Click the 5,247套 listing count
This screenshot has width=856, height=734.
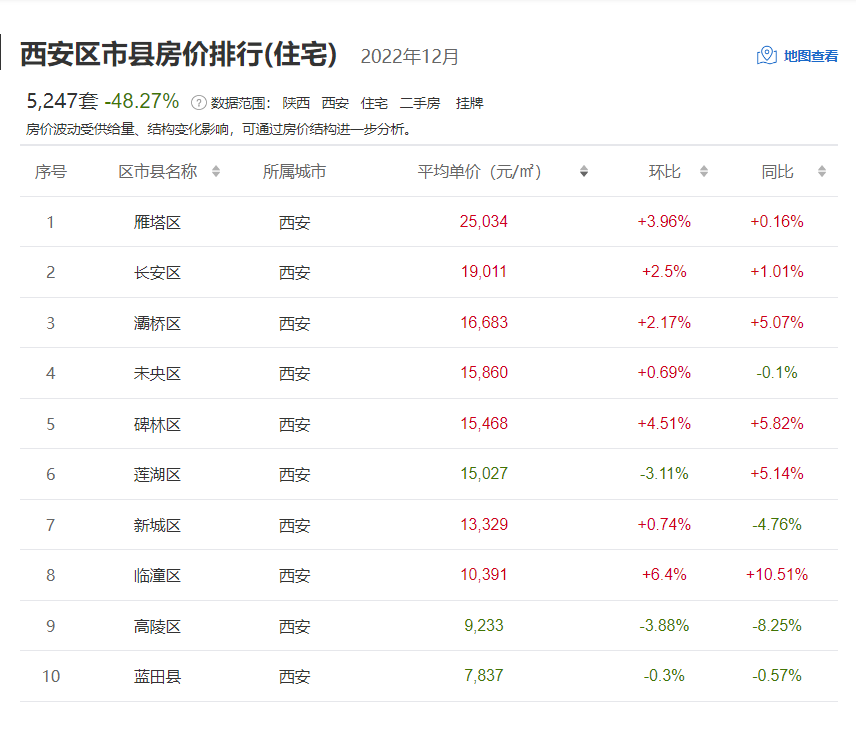pos(62,101)
